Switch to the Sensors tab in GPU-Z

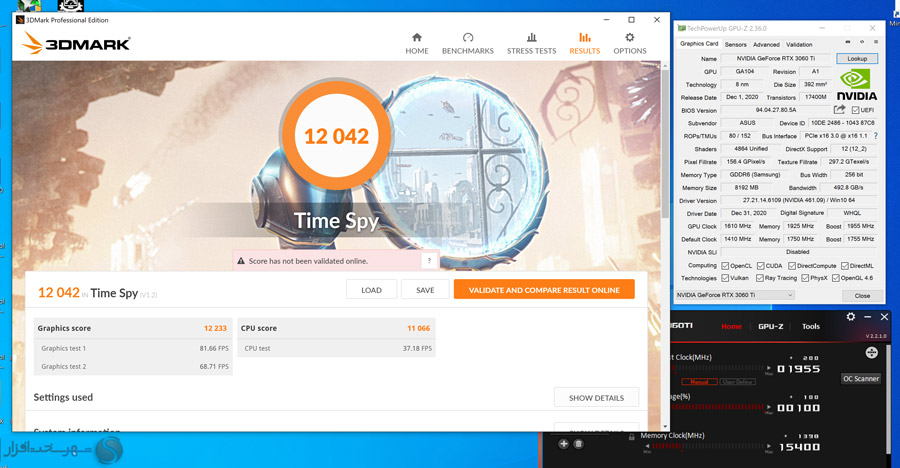[x=735, y=44]
